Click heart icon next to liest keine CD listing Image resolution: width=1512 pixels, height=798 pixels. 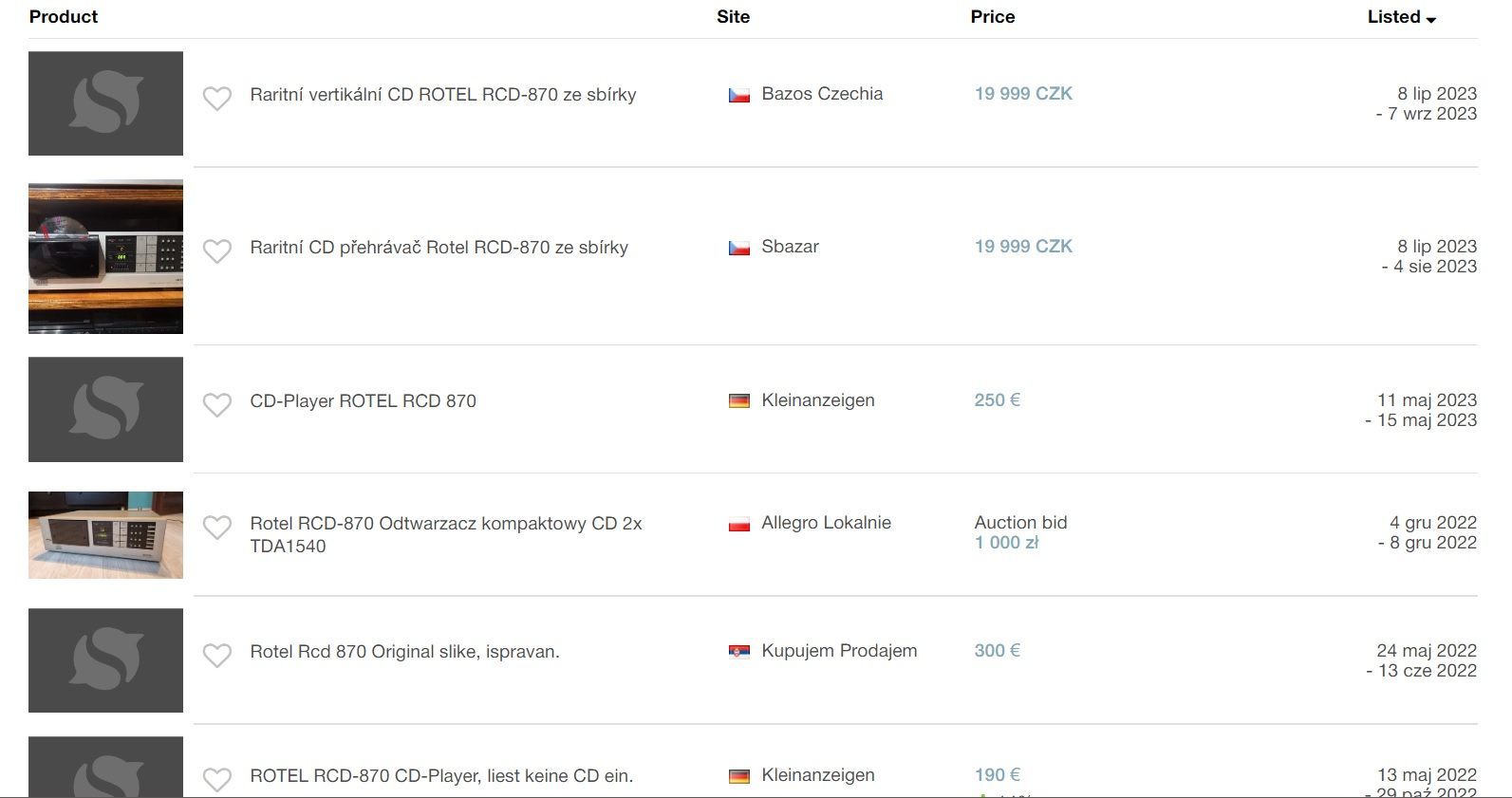217,779
